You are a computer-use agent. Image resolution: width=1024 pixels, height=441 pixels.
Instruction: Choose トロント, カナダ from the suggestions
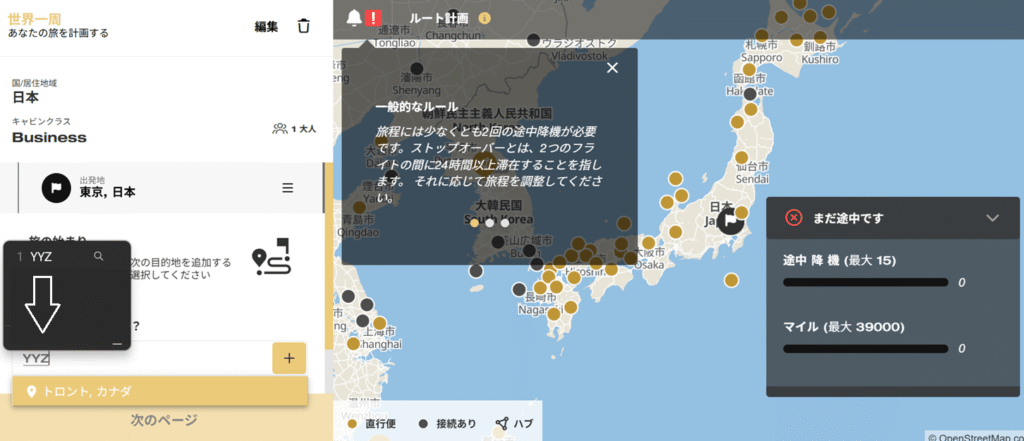(159, 391)
